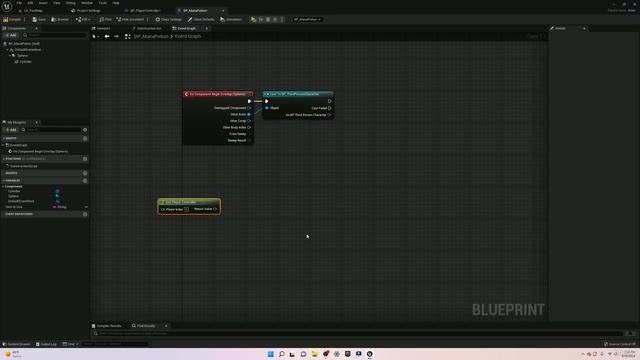Select Sphere in the component tree
Image resolution: width=640 pixels, height=360 pixels.
click(x=22, y=56)
